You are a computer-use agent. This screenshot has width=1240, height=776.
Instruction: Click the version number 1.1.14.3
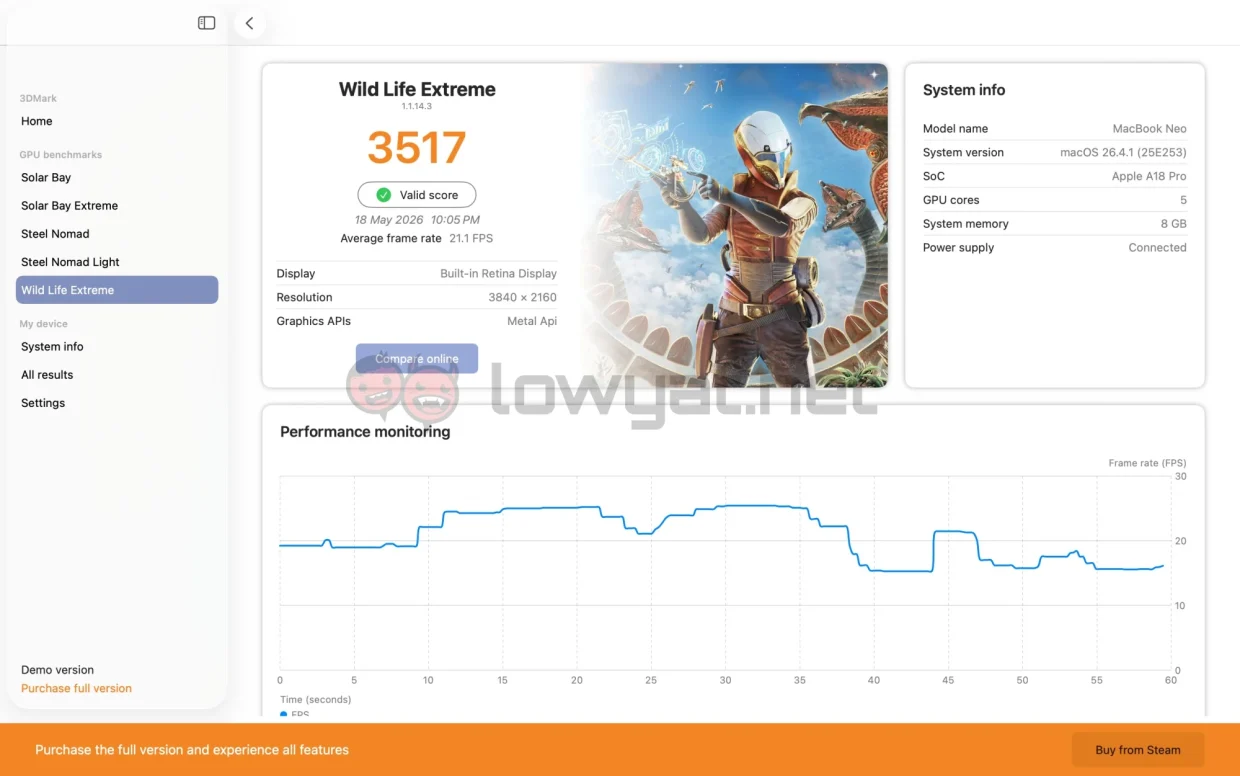pyautogui.click(x=417, y=106)
